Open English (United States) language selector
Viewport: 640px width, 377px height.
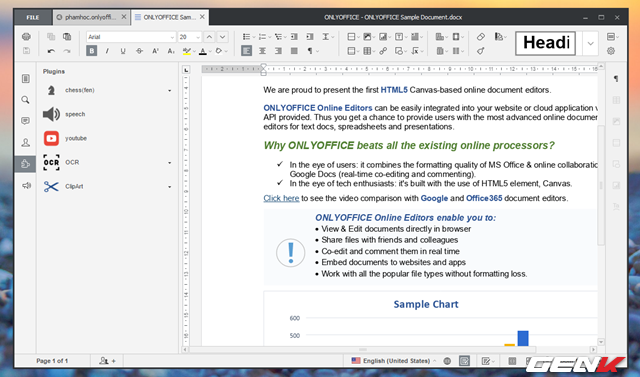tap(393, 361)
